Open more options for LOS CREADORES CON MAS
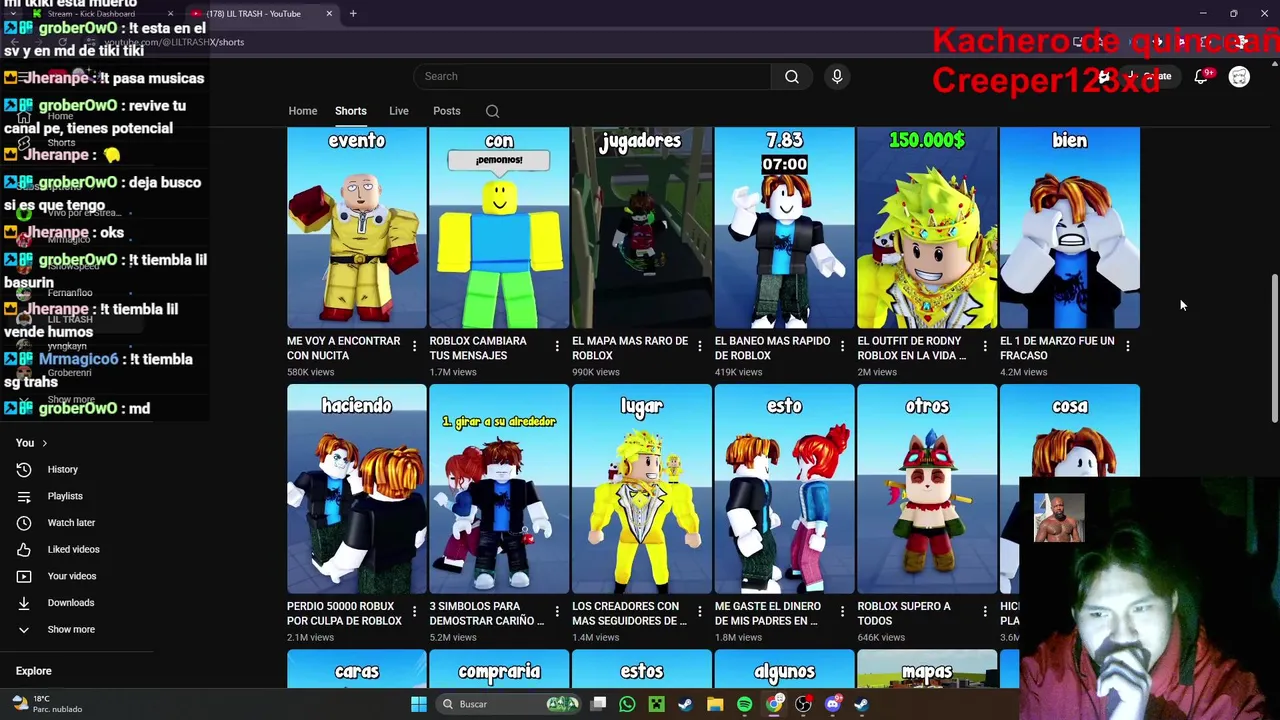Image resolution: width=1280 pixels, height=720 pixels. point(699,611)
